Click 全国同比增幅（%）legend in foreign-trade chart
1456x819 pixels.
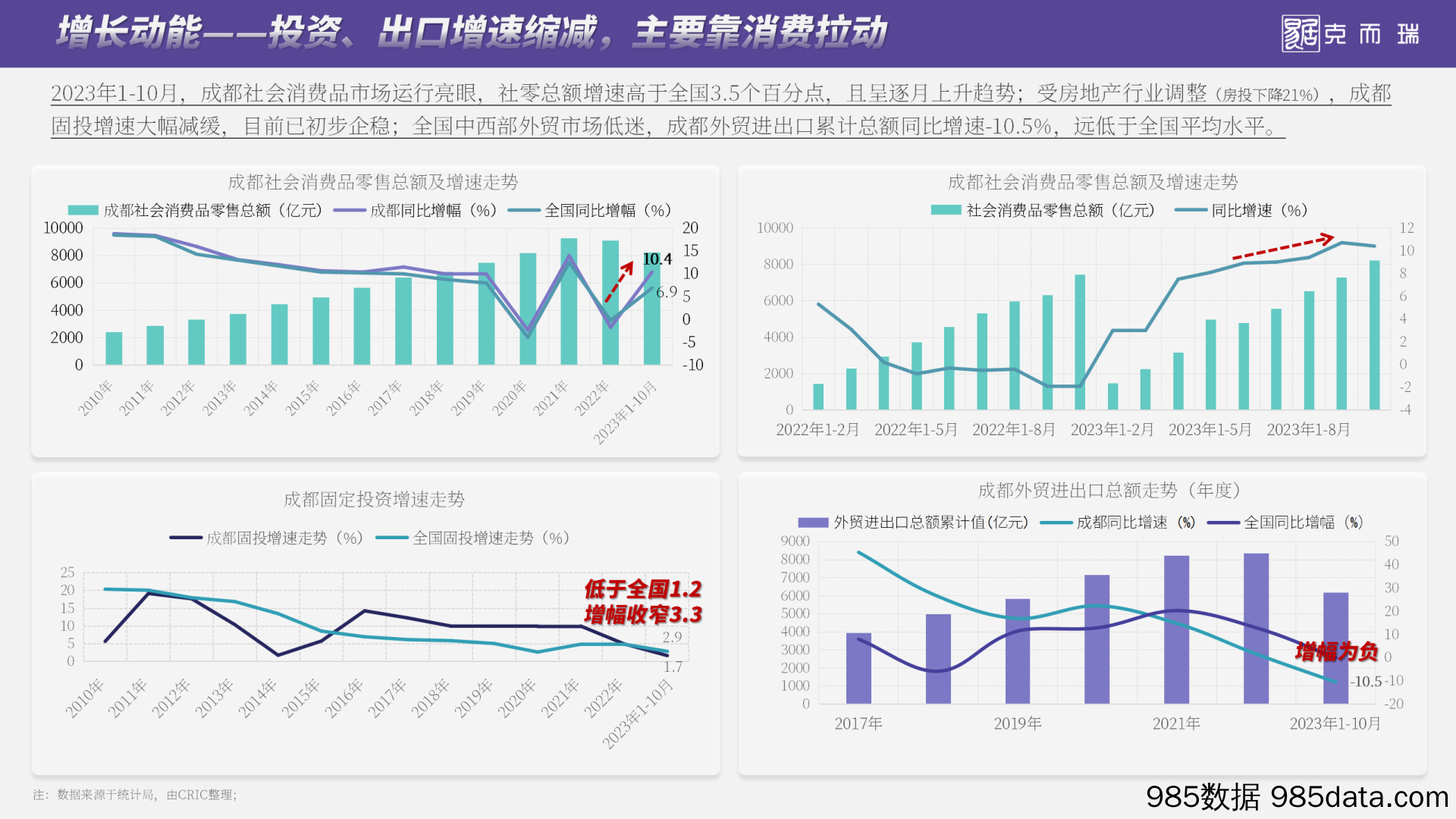(1285, 522)
